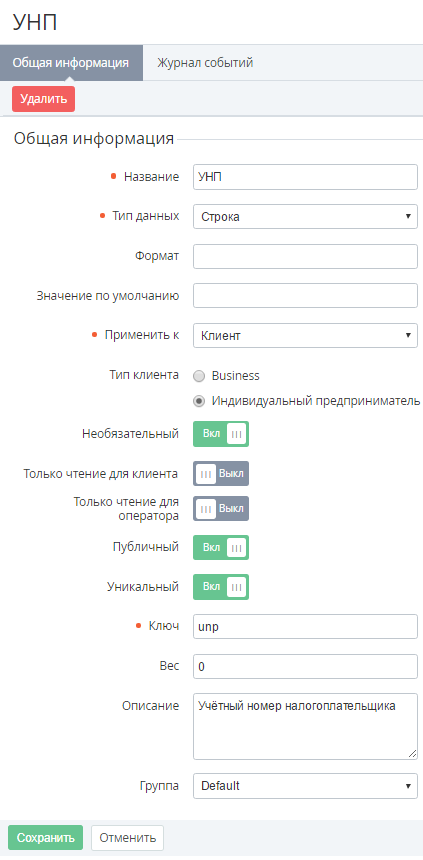Screen dimensions: 423x860
Task: Click the Ключ field containing unp
Action: [x=305, y=626]
